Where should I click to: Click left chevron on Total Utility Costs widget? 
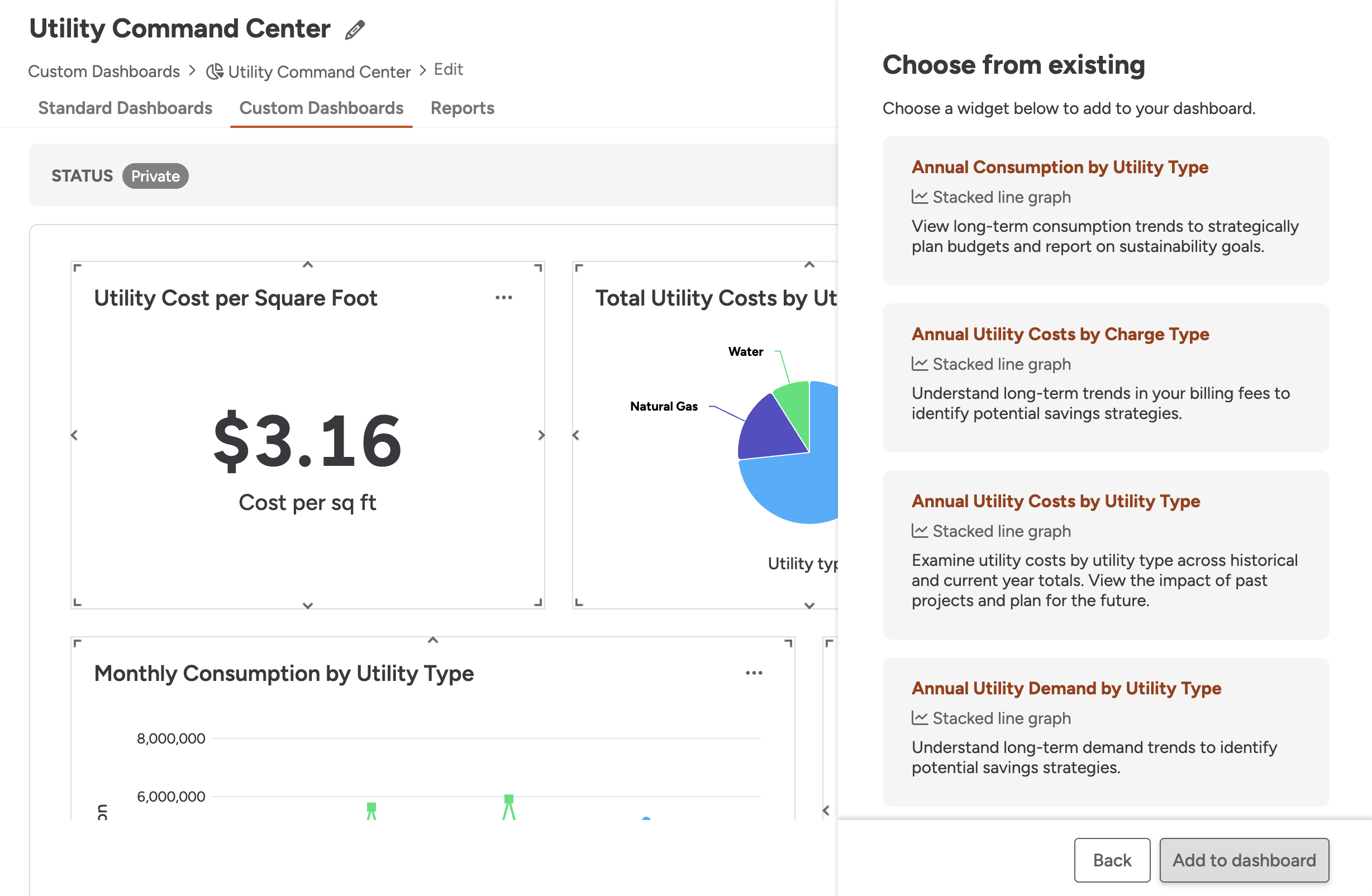575,435
